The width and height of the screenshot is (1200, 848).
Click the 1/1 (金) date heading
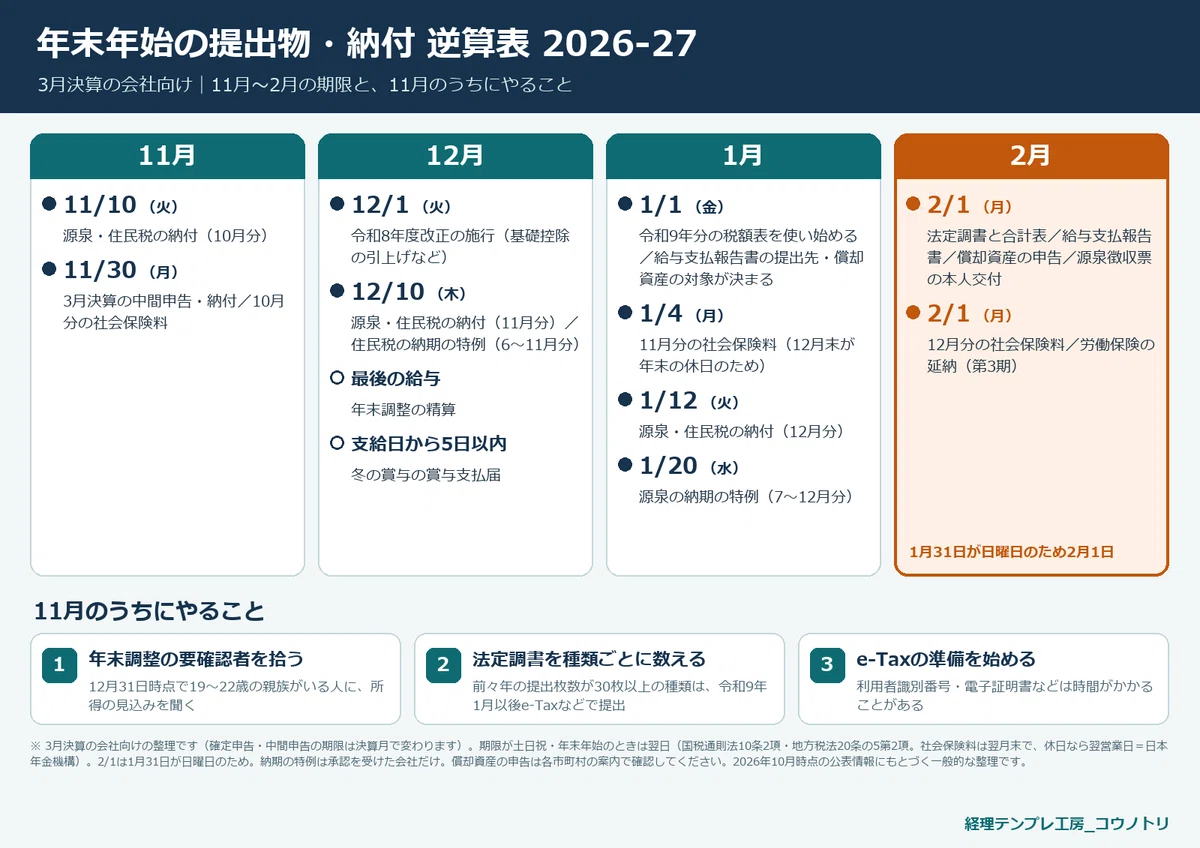click(682, 206)
